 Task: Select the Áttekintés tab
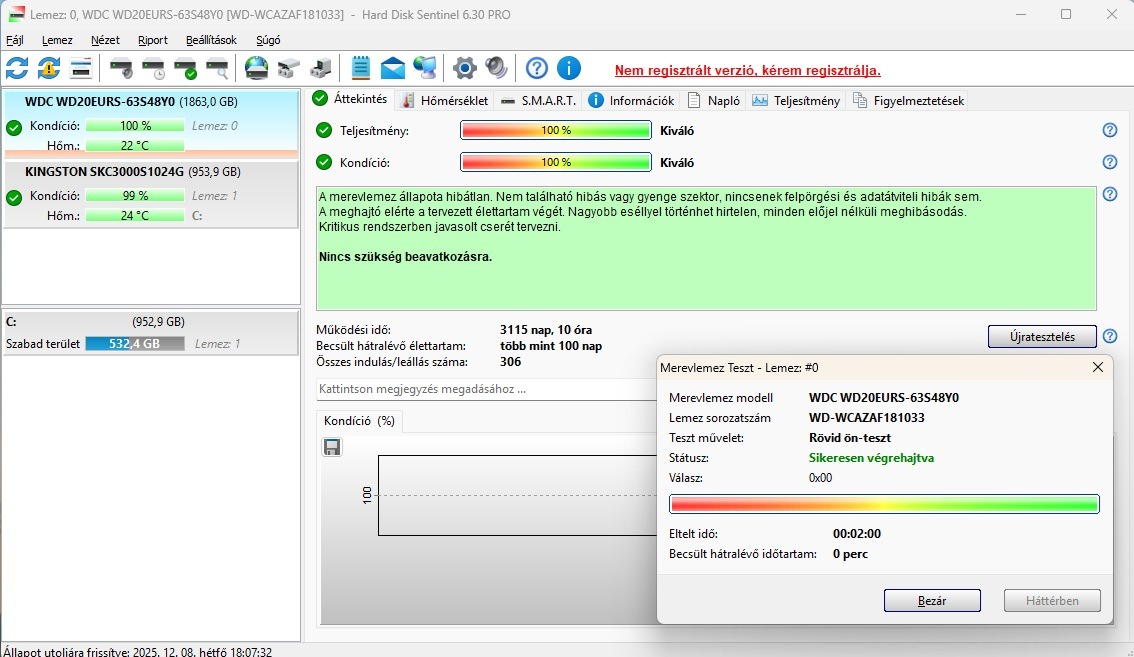(x=350, y=99)
